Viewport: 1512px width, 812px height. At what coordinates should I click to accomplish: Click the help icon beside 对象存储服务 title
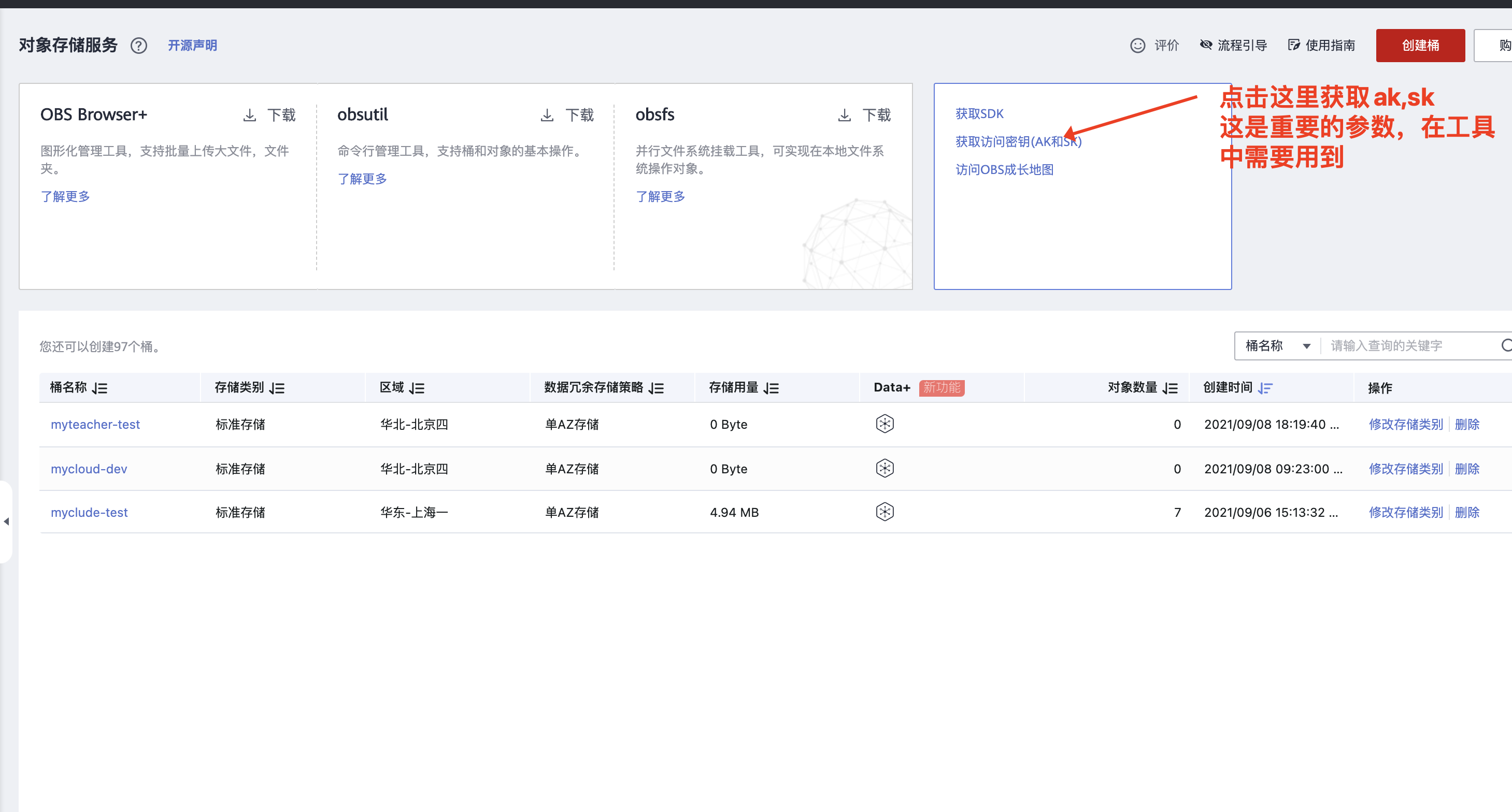(139, 46)
